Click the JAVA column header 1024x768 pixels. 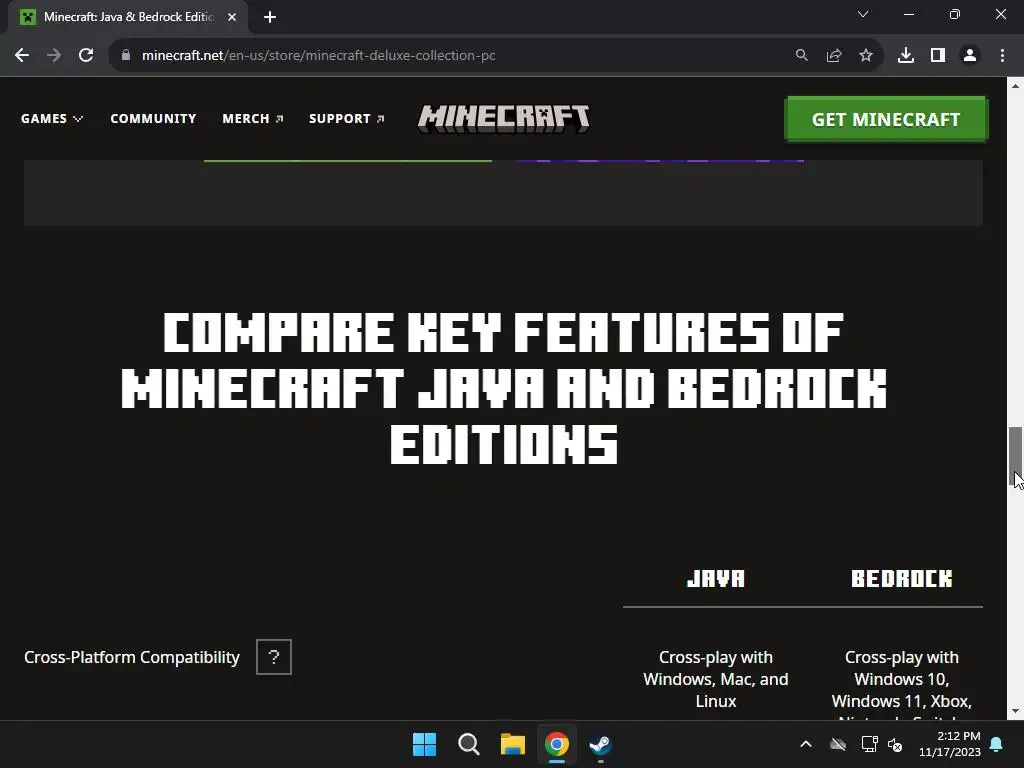point(716,579)
